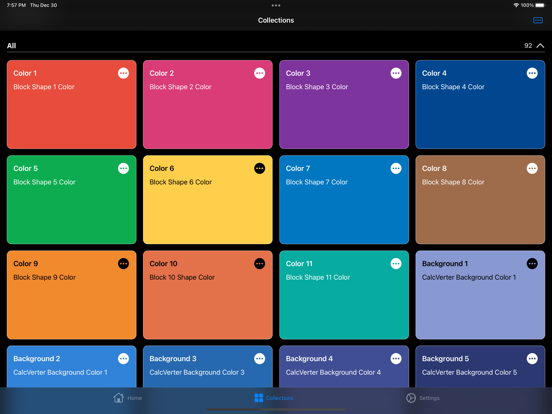Open more options on Background 2 card
Screen dimensions: 552x414
123,358
